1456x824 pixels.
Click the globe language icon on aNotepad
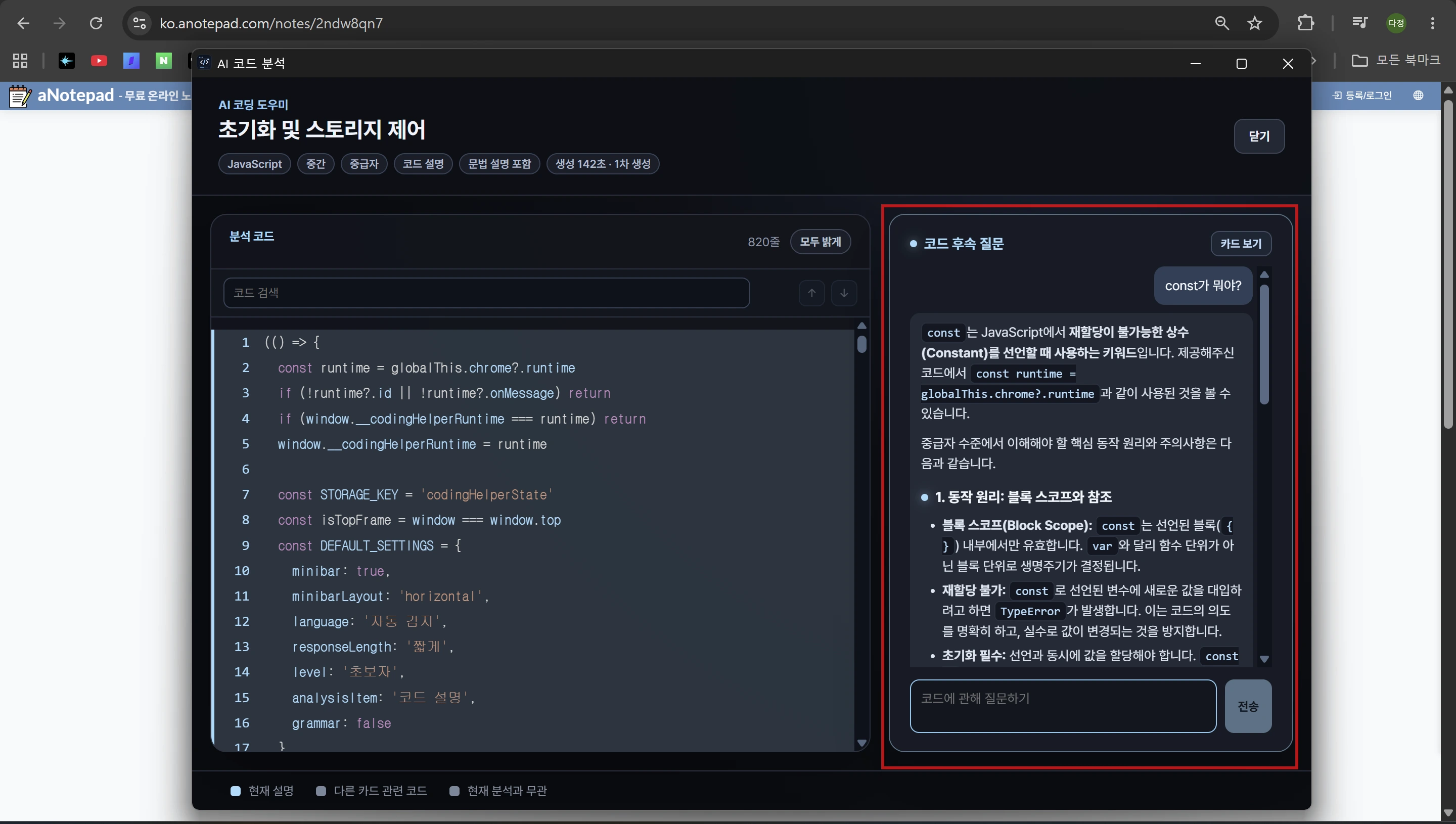[1418, 95]
